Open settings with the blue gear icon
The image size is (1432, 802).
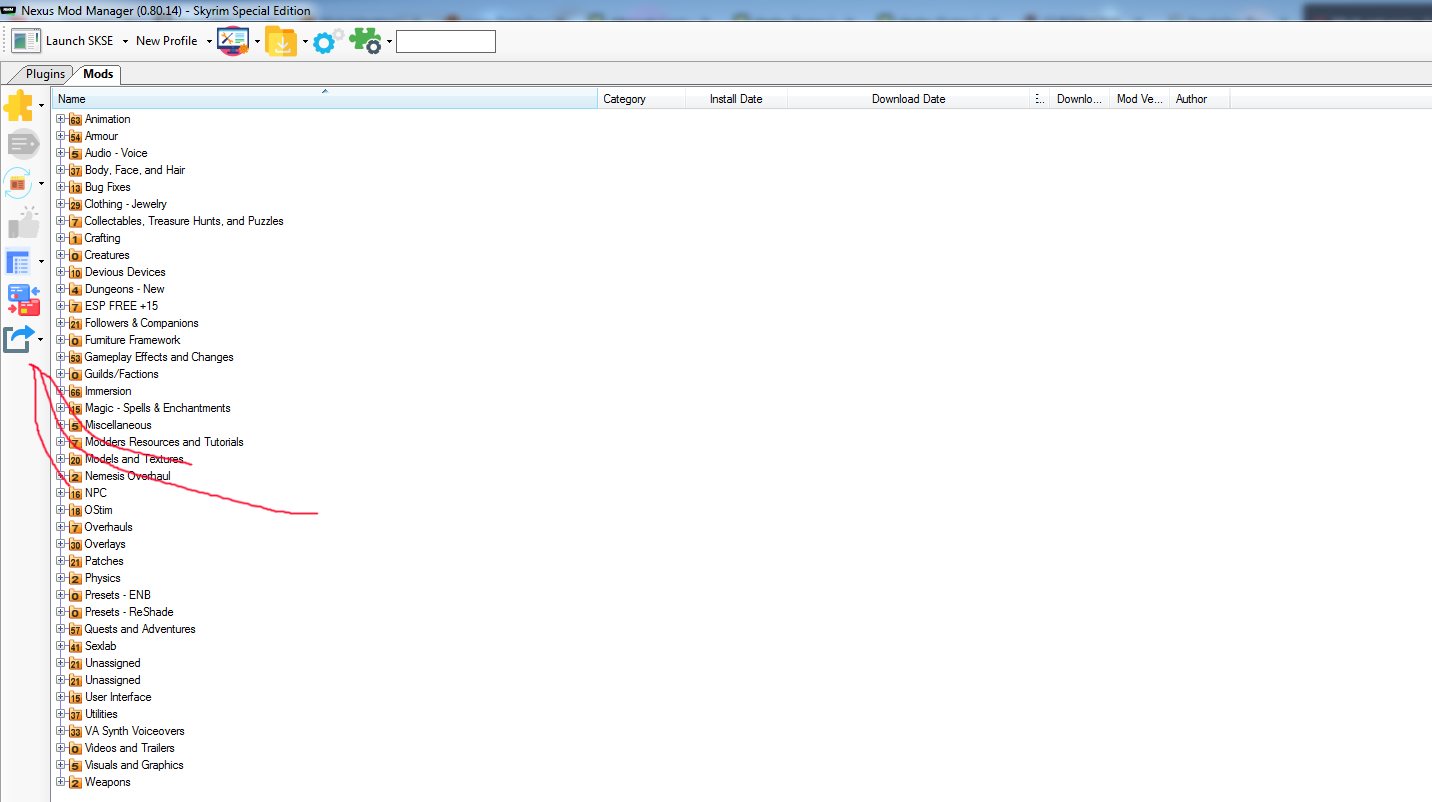click(x=328, y=41)
